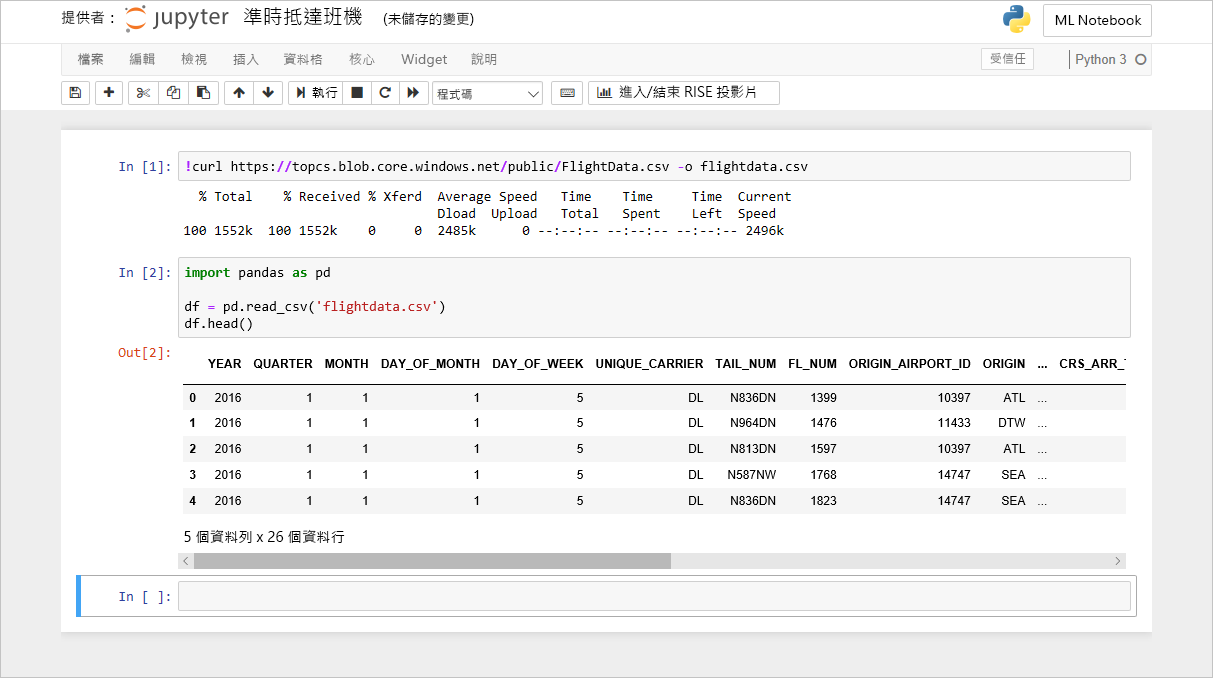Image resolution: width=1213 pixels, height=678 pixels.
Task: Click the DTW origin cell
Action: coord(1012,423)
